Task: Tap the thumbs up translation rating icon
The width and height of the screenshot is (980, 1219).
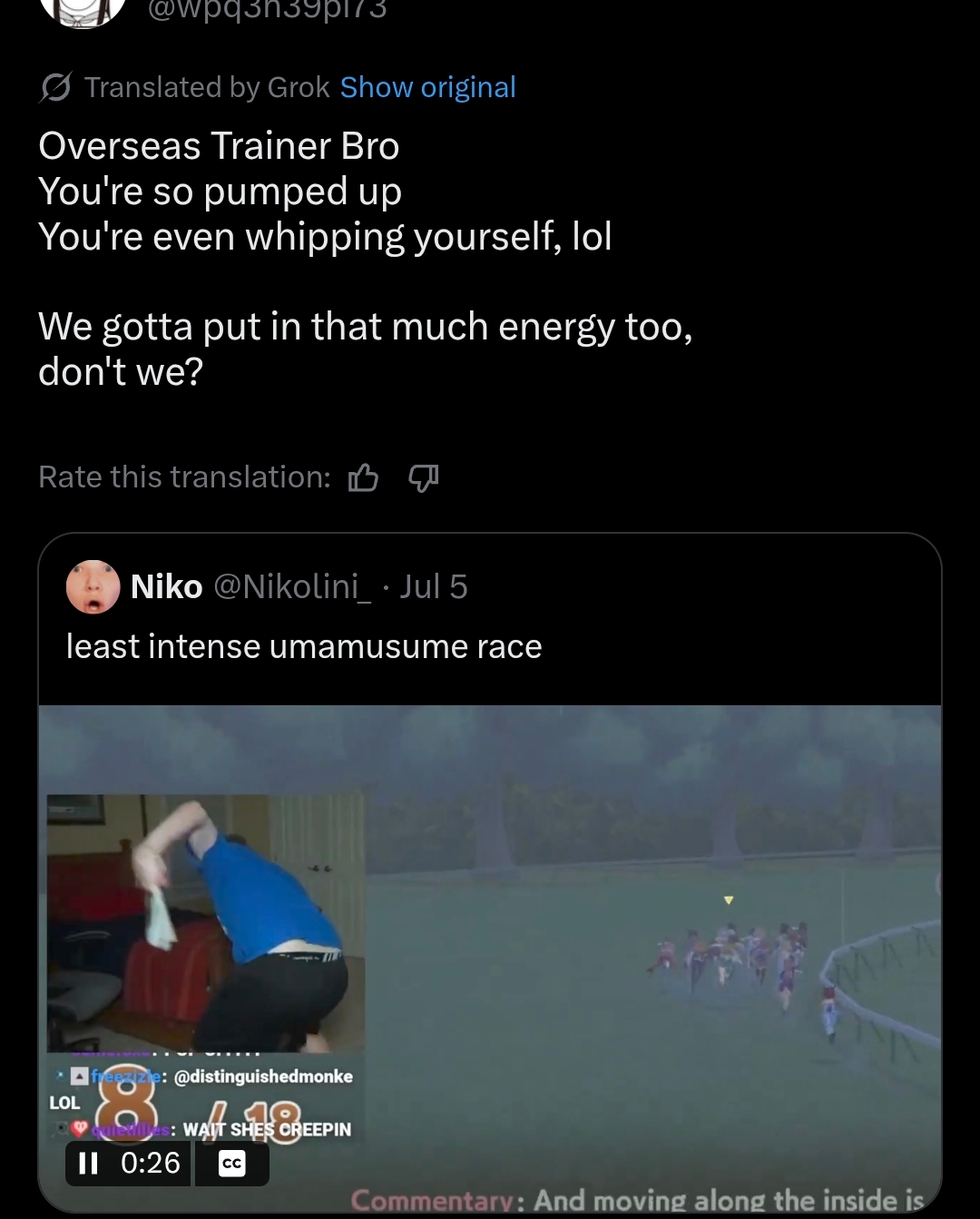Action: pos(363,477)
